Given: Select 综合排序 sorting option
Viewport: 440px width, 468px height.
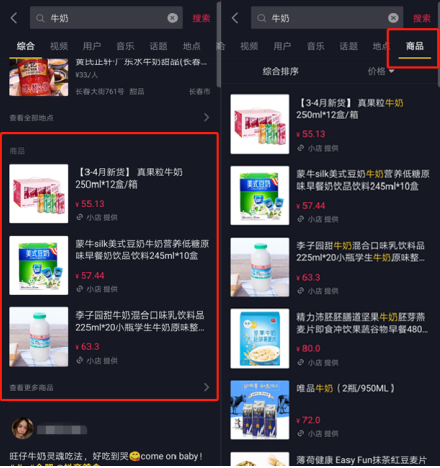Looking at the screenshot, I should point(280,71).
